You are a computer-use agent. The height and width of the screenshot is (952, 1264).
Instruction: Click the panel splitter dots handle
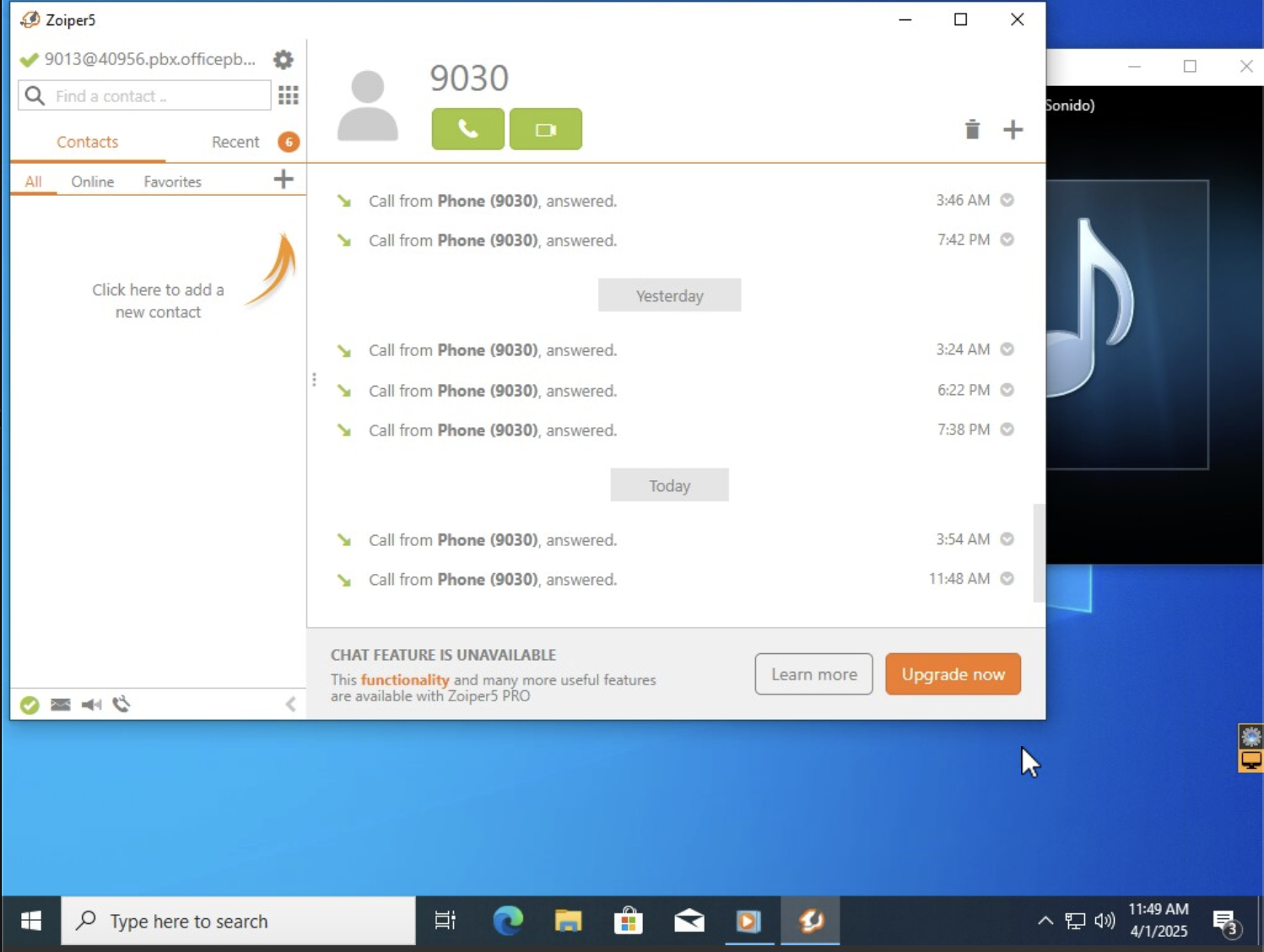314,380
